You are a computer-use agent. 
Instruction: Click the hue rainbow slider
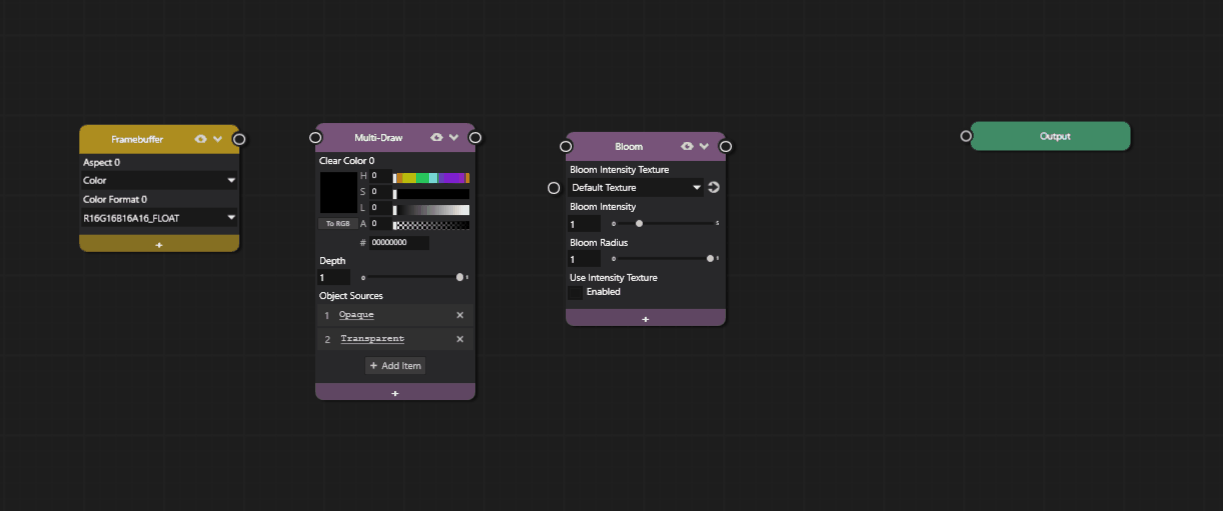[431, 177]
